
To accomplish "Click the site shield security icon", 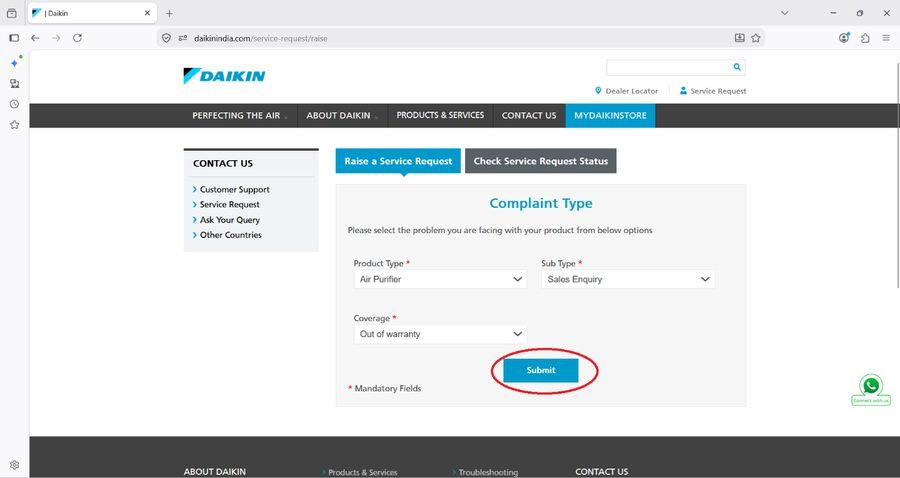I will click(x=166, y=38).
